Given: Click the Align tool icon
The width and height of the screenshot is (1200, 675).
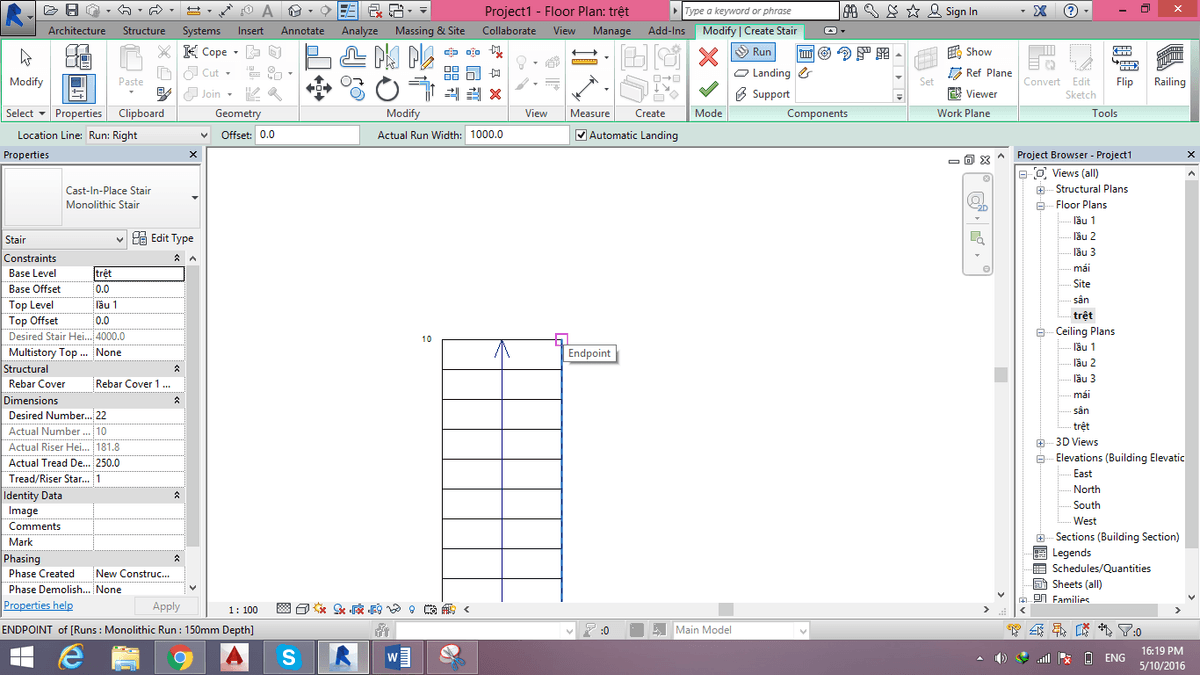Looking at the screenshot, I should [x=318, y=57].
